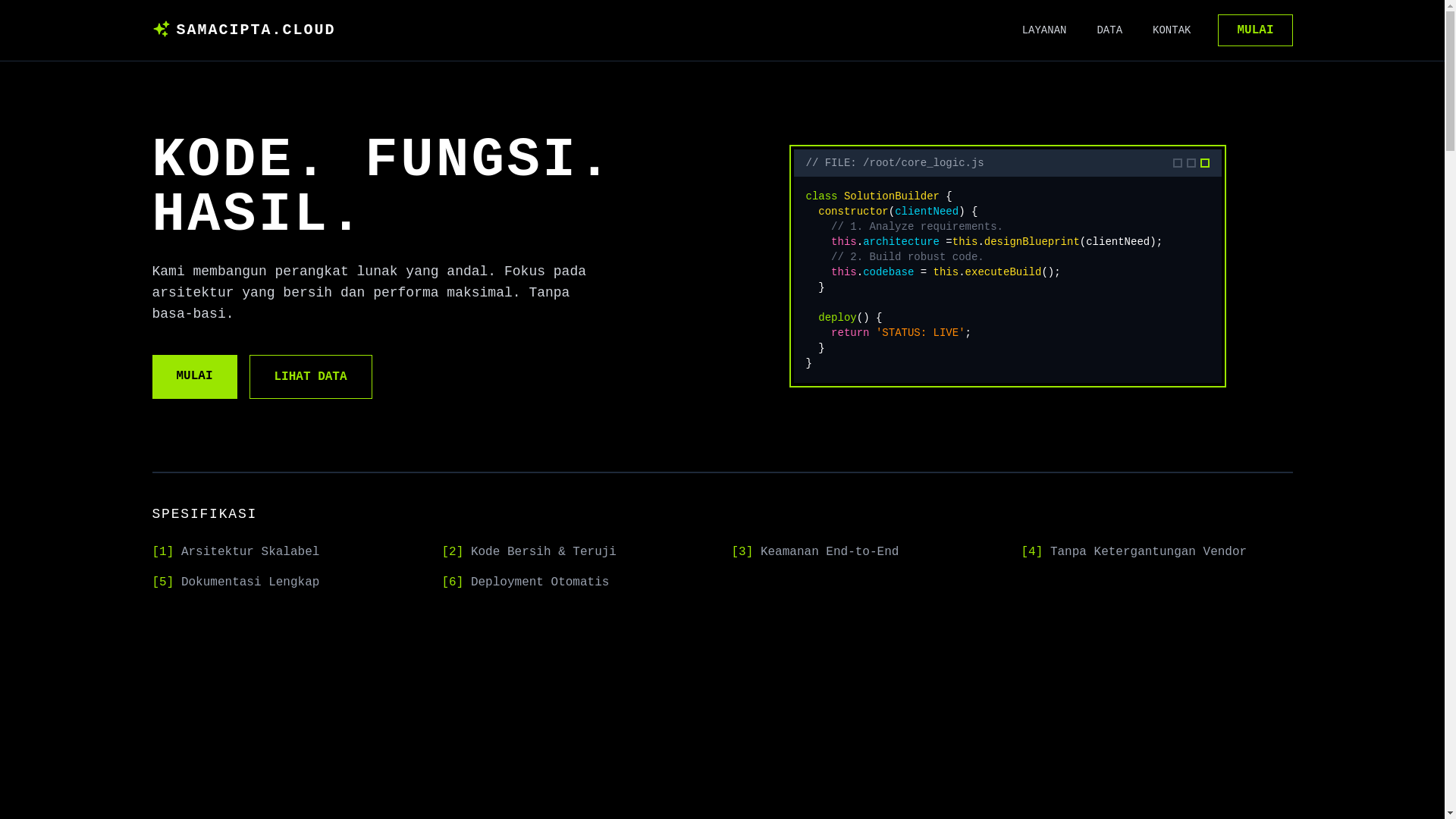Click the 'deploy() {' code line
This screenshot has height=819, width=1456.
(850, 318)
